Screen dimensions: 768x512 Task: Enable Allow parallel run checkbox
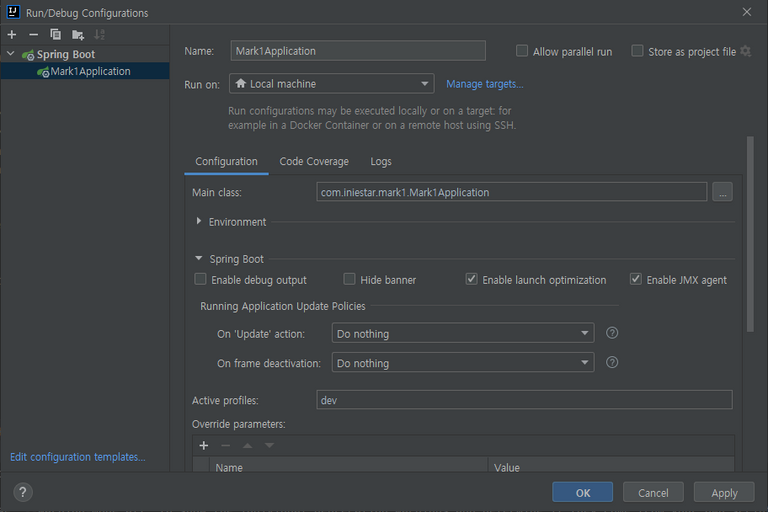tap(522, 51)
